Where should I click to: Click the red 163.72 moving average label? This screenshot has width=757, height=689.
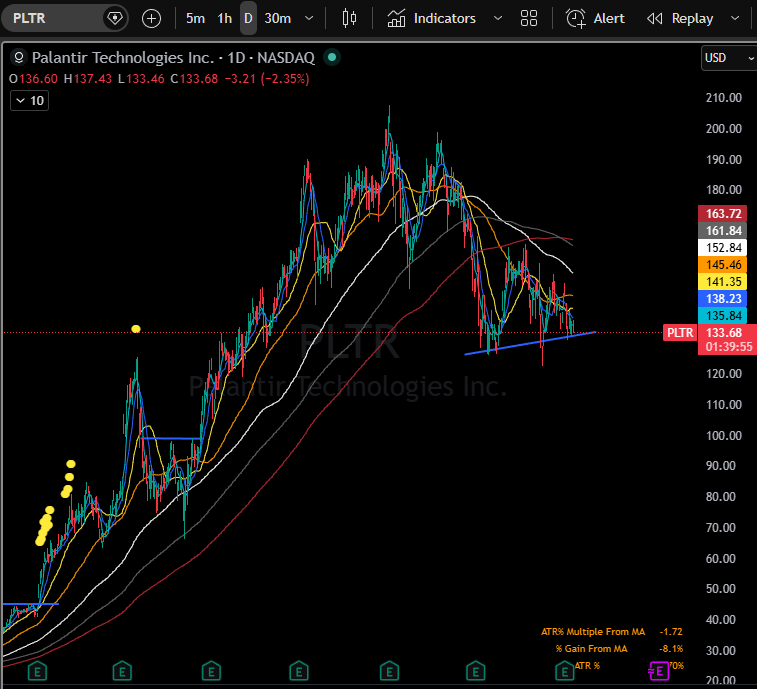[723, 213]
